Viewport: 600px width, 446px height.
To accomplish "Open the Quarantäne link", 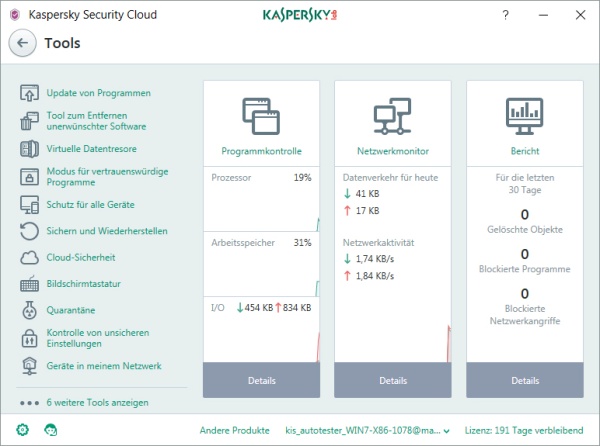I will 71,310.
